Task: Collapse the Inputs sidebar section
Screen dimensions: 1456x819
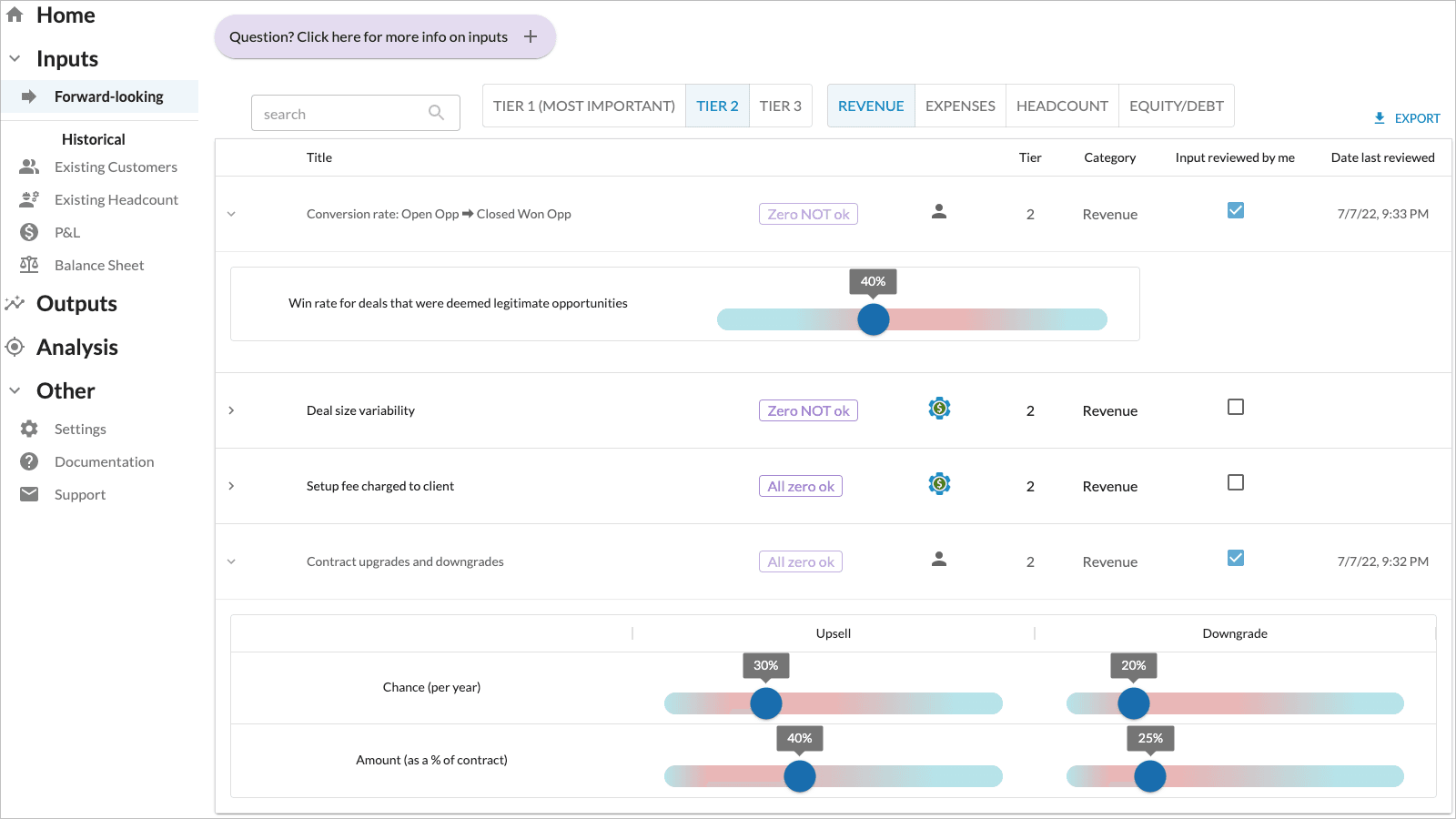Action: [15, 58]
